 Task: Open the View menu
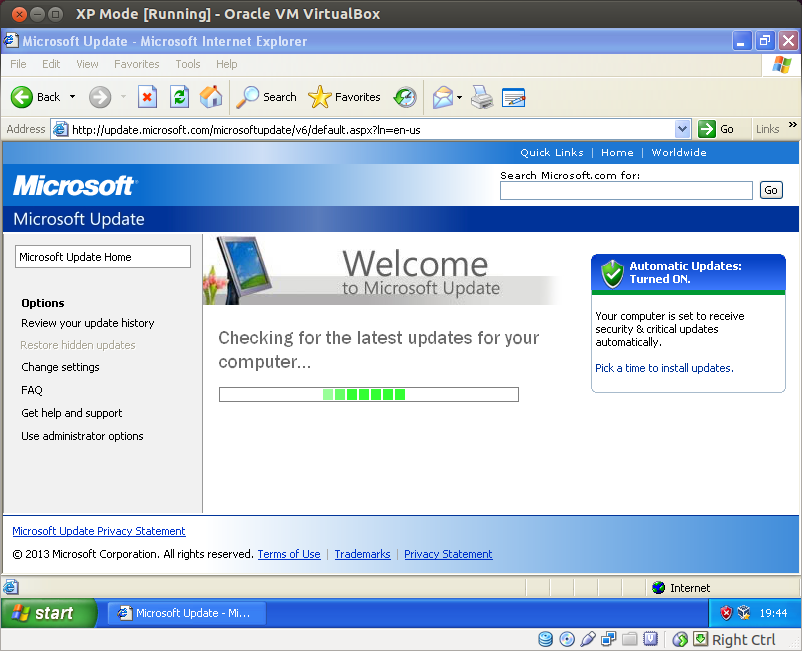87,64
